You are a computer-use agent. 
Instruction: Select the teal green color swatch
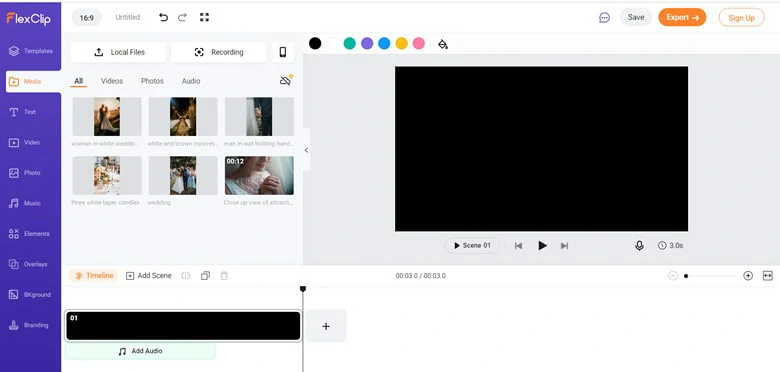350,43
